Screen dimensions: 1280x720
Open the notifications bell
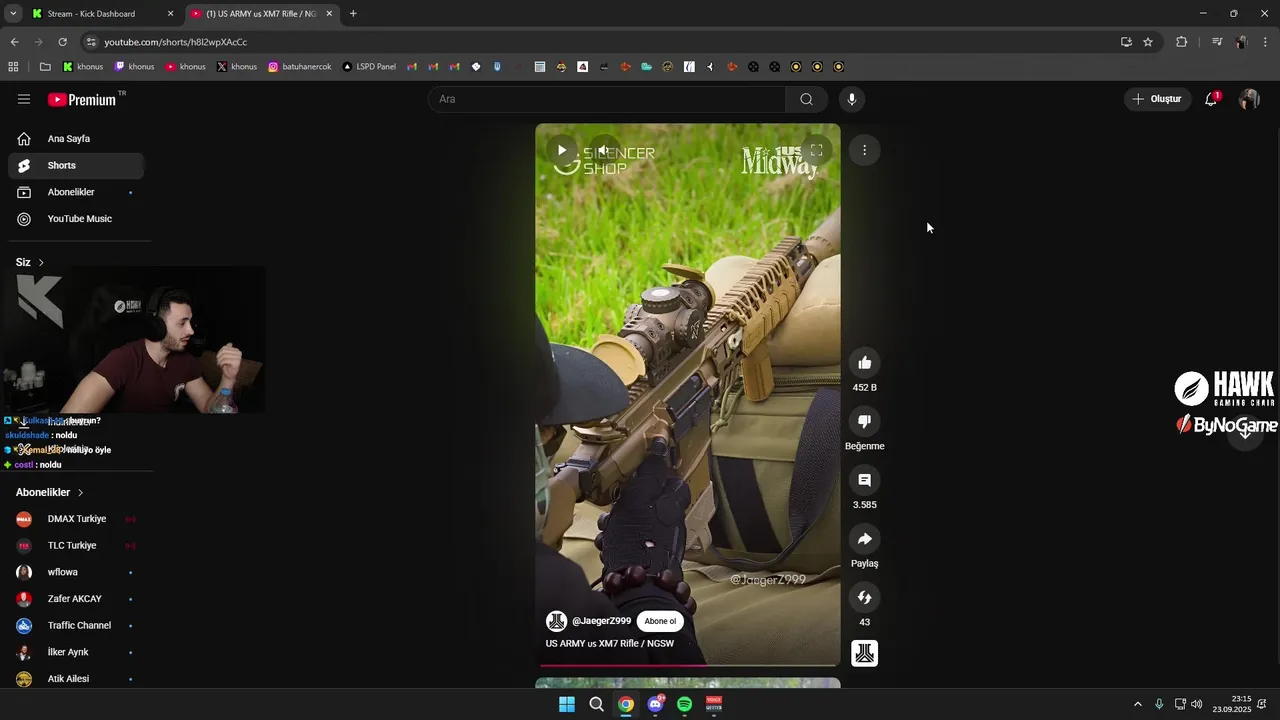point(1211,99)
